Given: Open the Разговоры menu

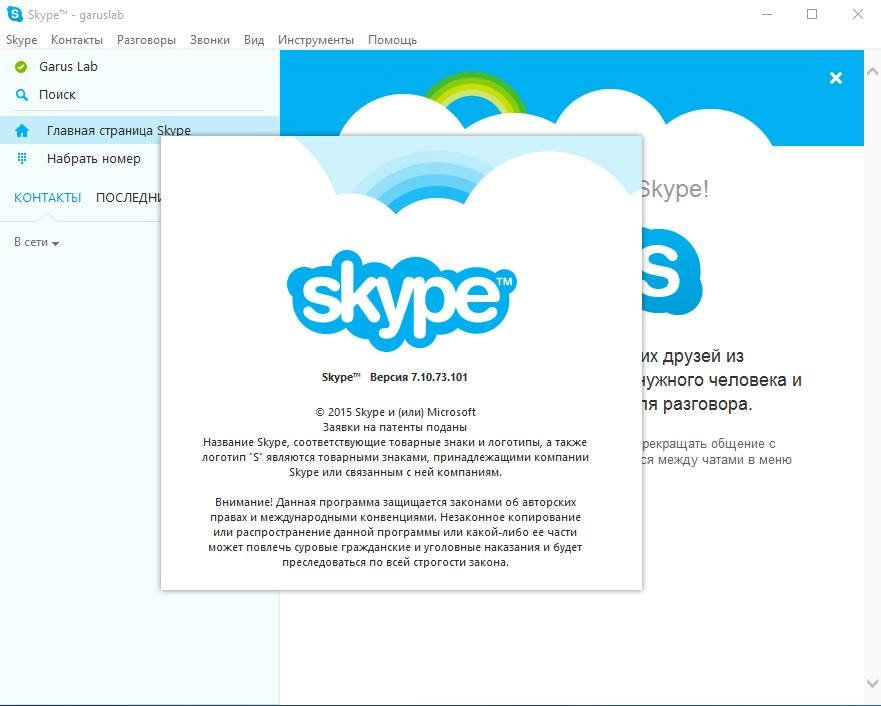Looking at the screenshot, I should pyautogui.click(x=146, y=40).
